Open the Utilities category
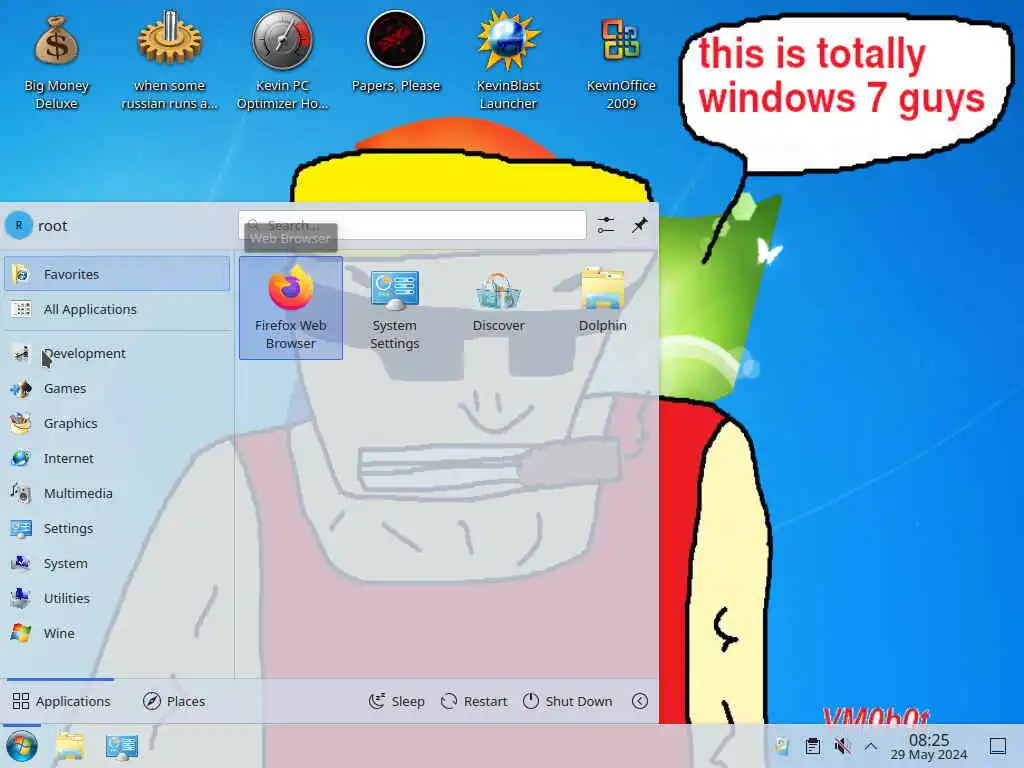 (x=117, y=598)
